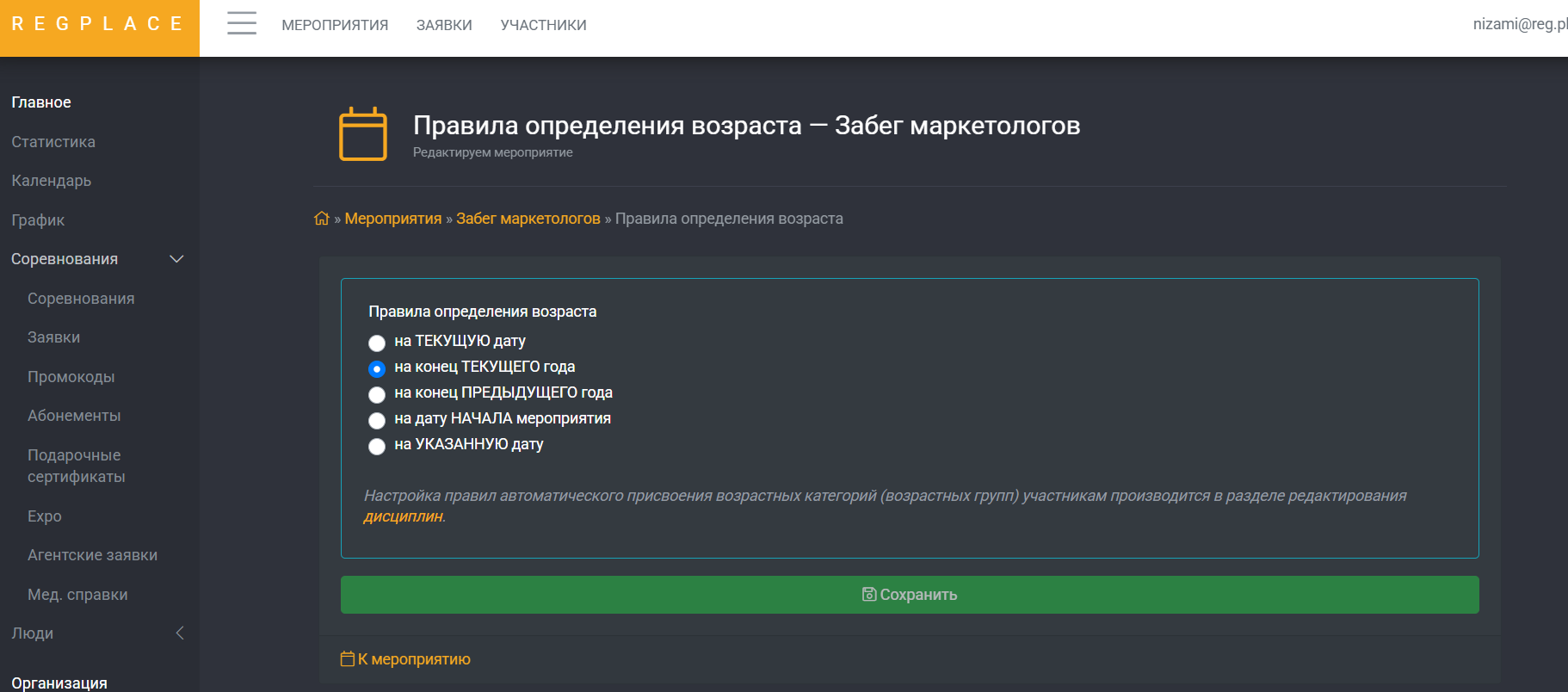Open ЗАЯВКИ in the top menu
This screenshot has height=692, width=1568.
(444, 25)
